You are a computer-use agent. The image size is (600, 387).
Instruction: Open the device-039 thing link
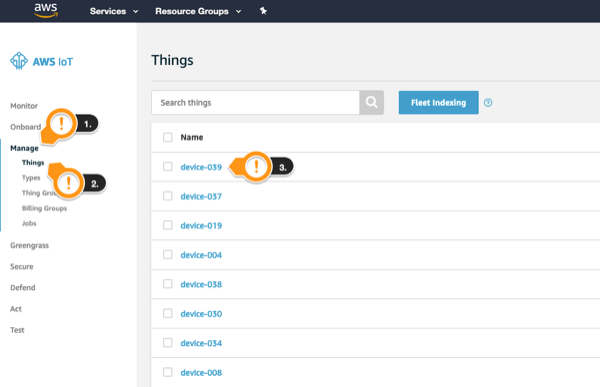coord(201,167)
